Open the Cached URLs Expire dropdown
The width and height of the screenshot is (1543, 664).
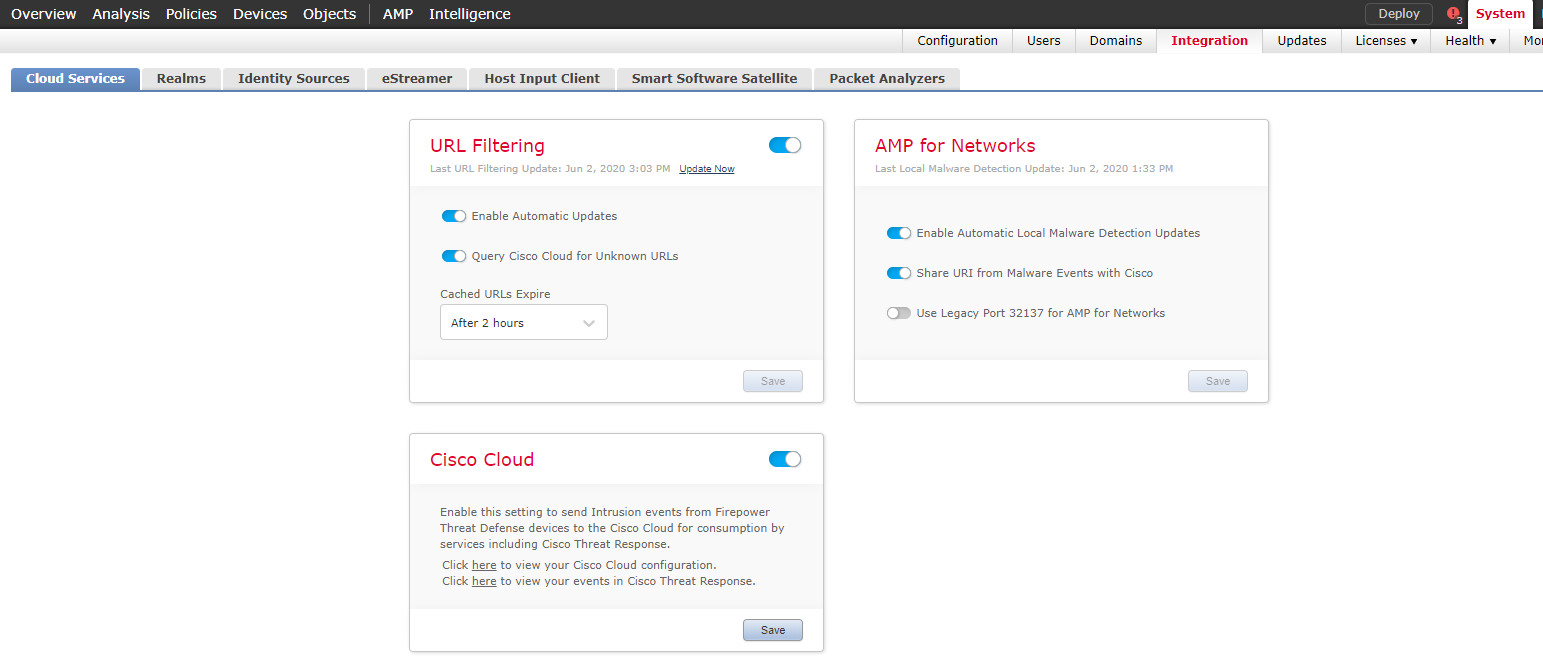pyautogui.click(x=523, y=323)
